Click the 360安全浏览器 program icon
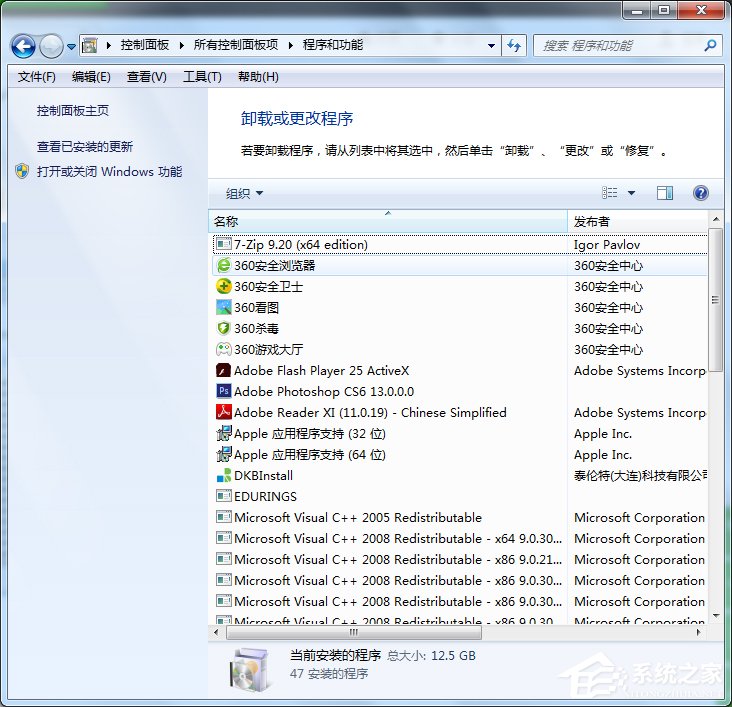This screenshot has height=707, width=732. coord(223,266)
